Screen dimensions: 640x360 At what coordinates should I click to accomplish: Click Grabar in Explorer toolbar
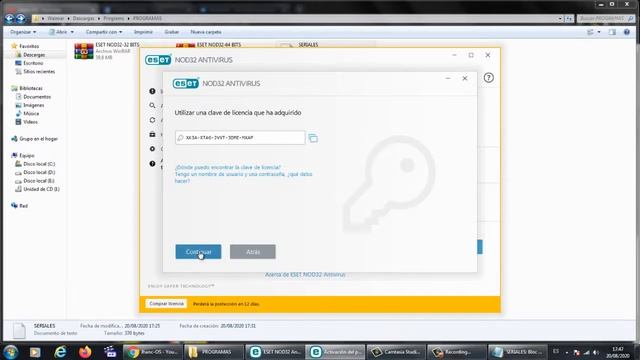pos(171,32)
